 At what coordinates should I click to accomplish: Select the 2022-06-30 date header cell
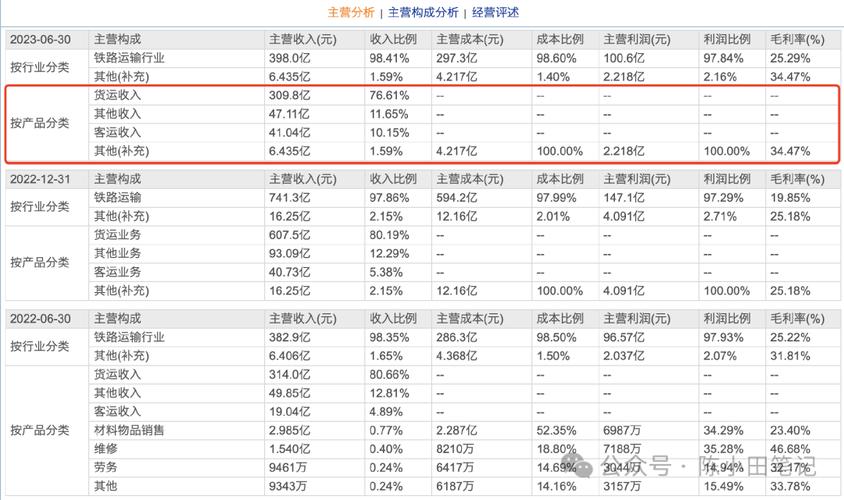tap(40, 319)
